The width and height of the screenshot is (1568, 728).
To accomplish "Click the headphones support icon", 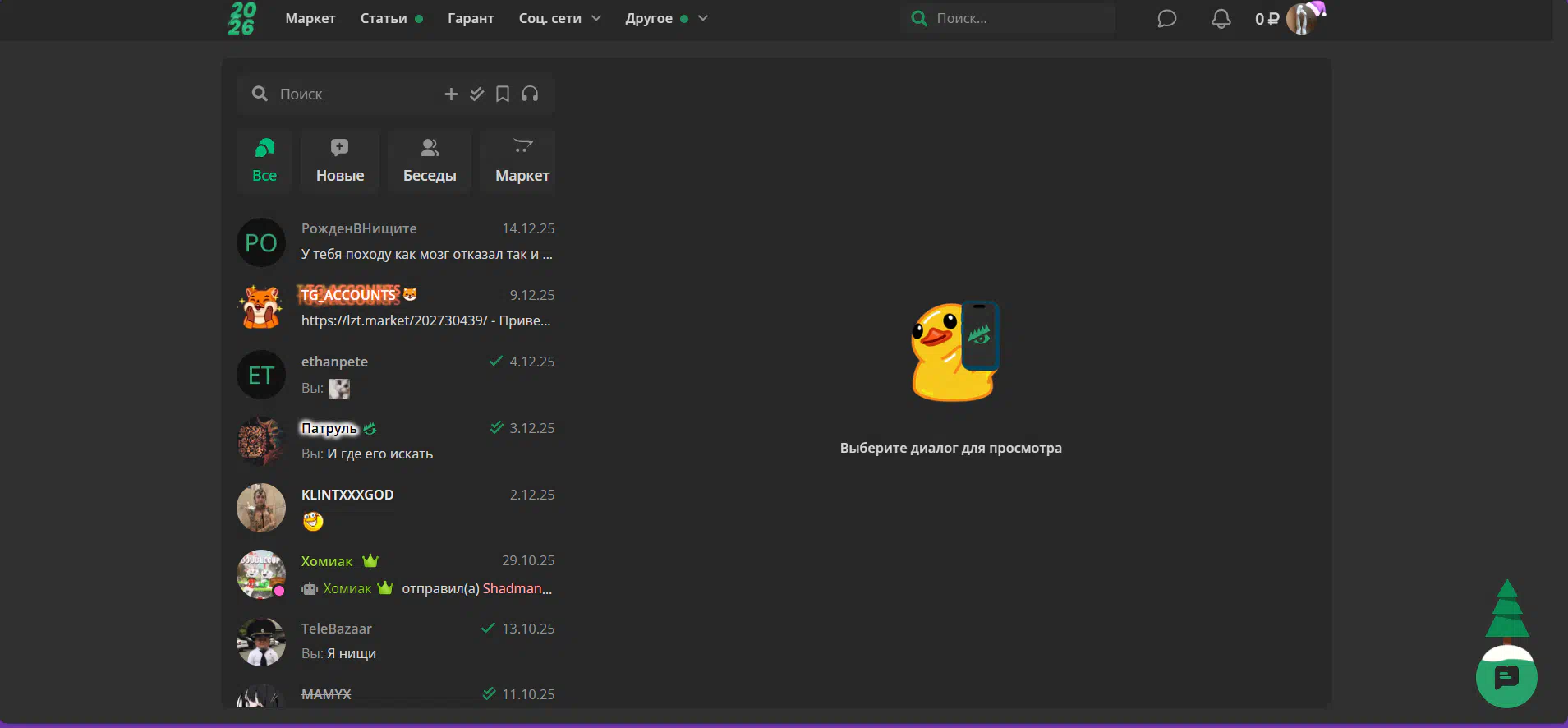I will [x=530, y=94].
